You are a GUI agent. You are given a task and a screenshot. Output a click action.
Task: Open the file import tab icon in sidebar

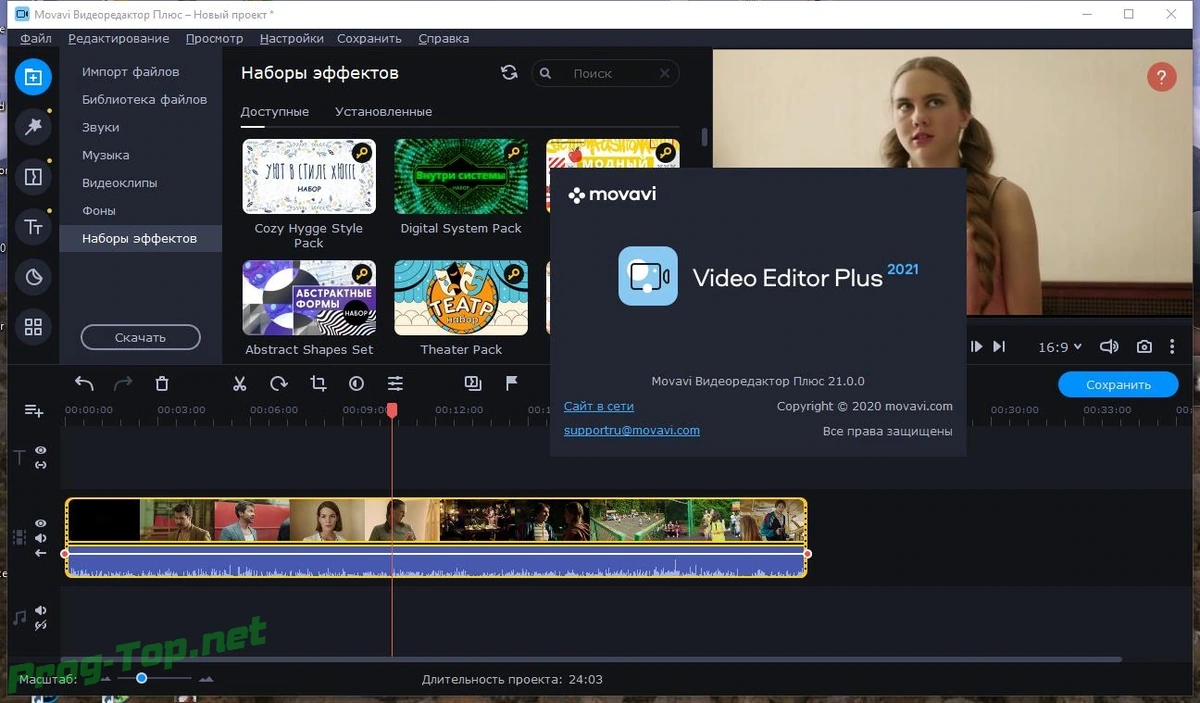point(33,77)
